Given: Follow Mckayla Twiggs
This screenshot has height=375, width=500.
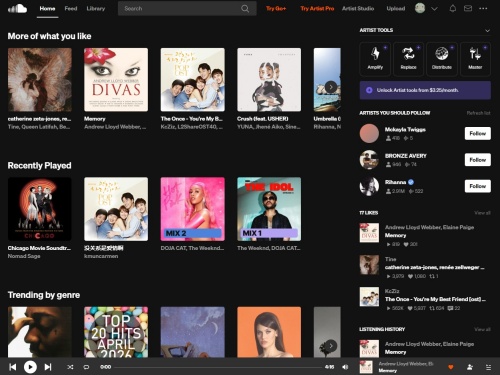Looking at the screenshot, I should click(x=478, y=133).
